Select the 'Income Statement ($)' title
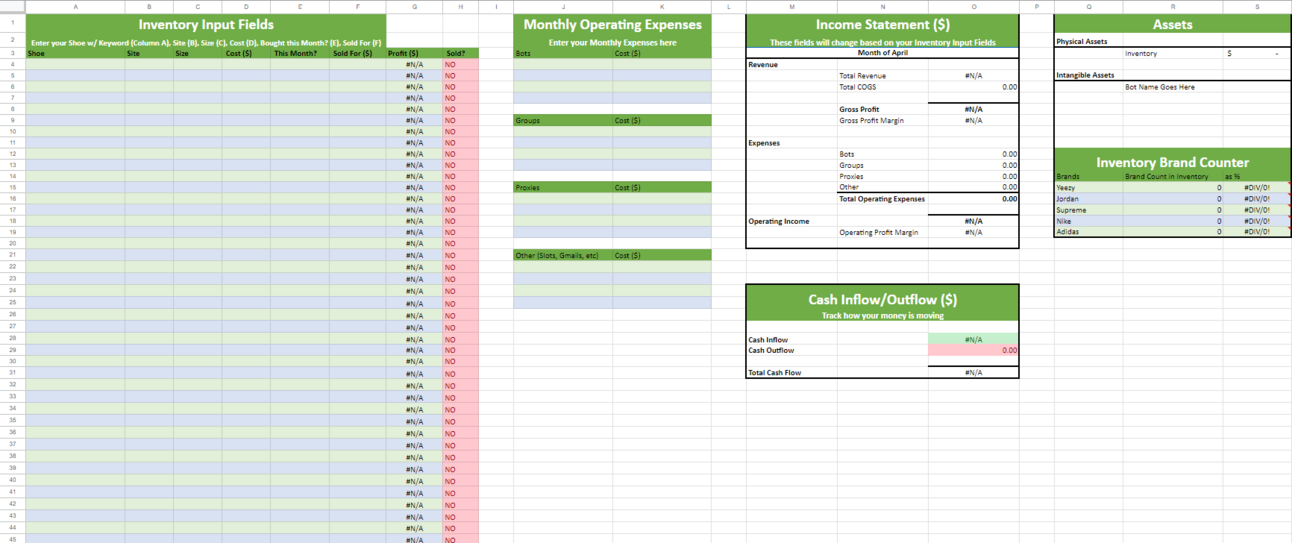Image resolution: width=1292 pixels, height=543 pixels. pyautogui.click(x=882, y=24)
